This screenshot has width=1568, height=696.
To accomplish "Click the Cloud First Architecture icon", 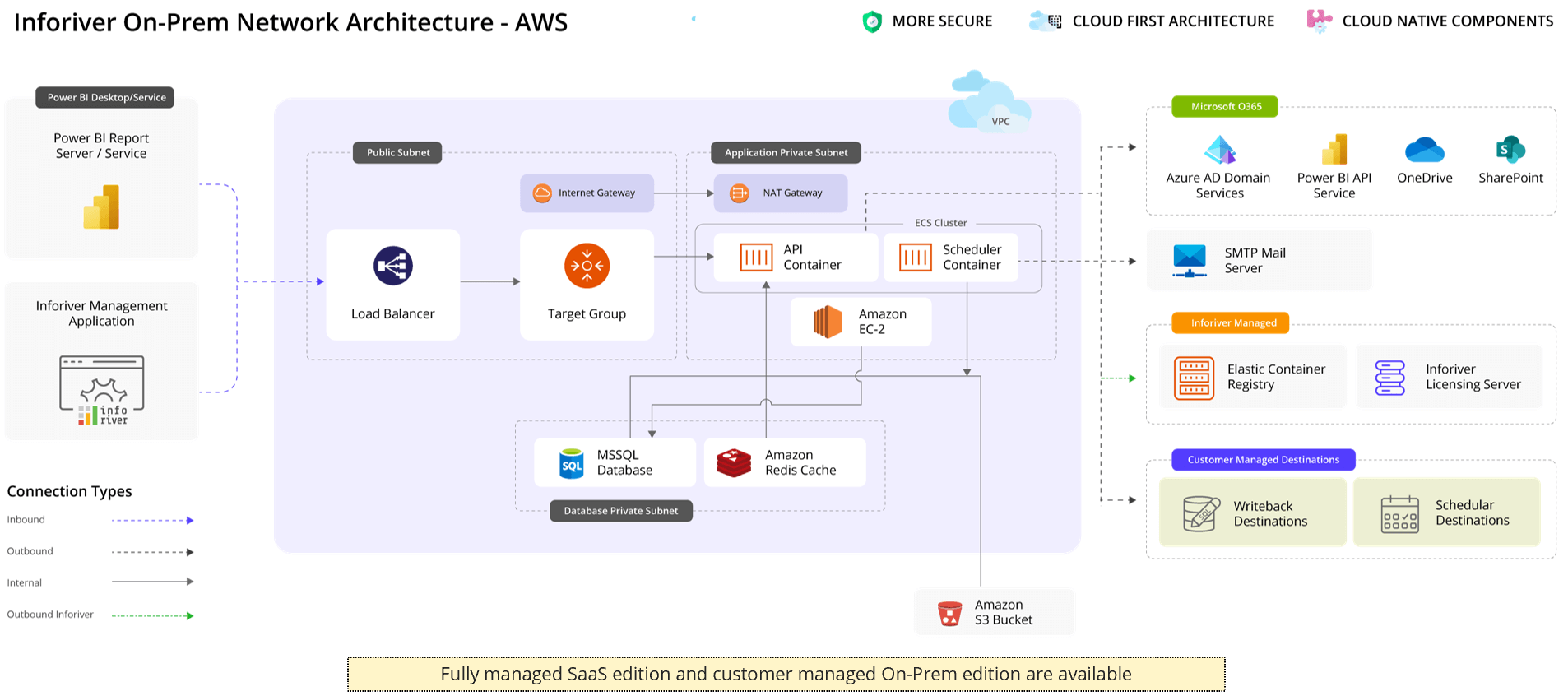I will click(1046, 21).
